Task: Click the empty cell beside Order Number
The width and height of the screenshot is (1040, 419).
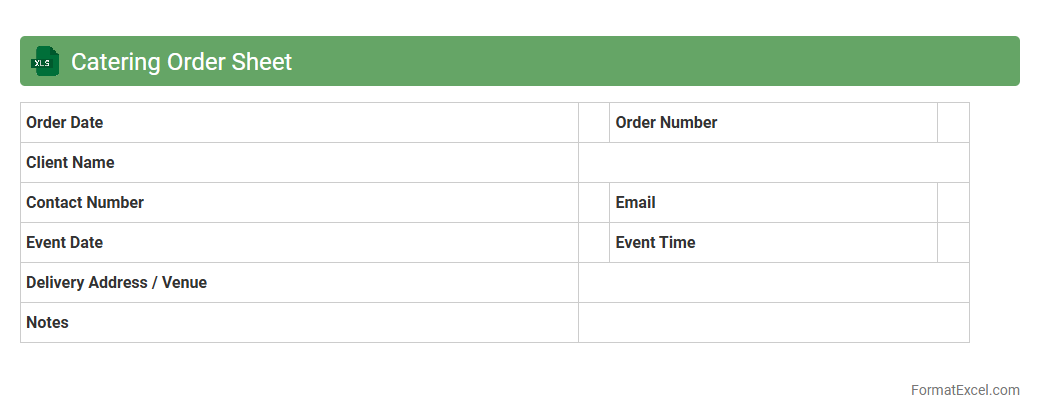Action: click(x=953, y=123)
